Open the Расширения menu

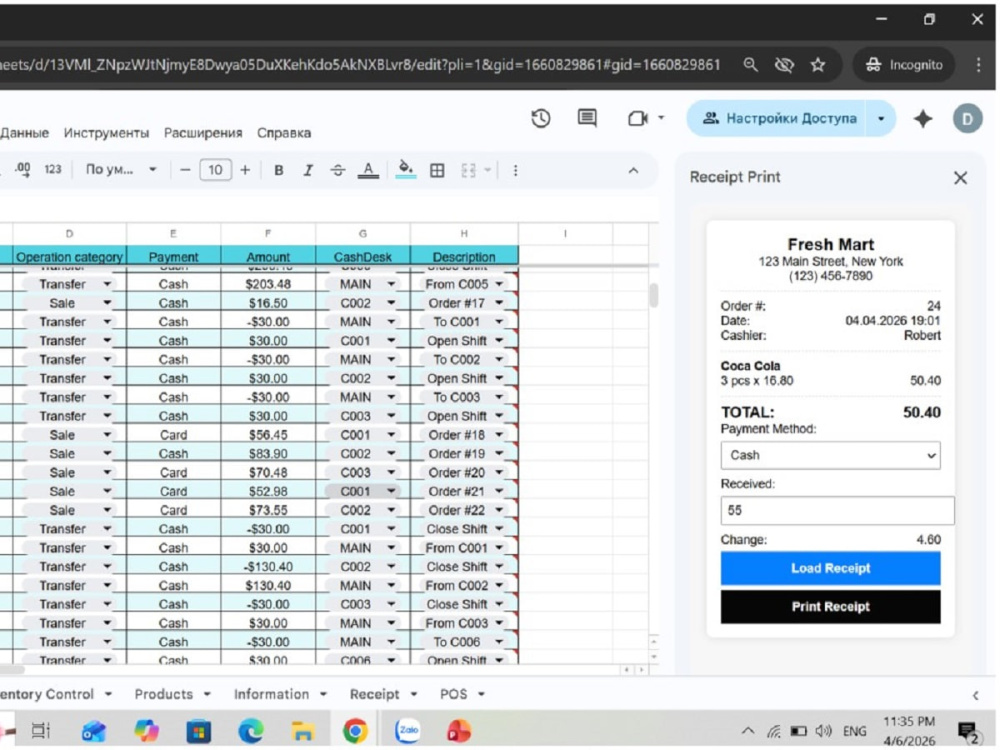[x=203, y=133]
